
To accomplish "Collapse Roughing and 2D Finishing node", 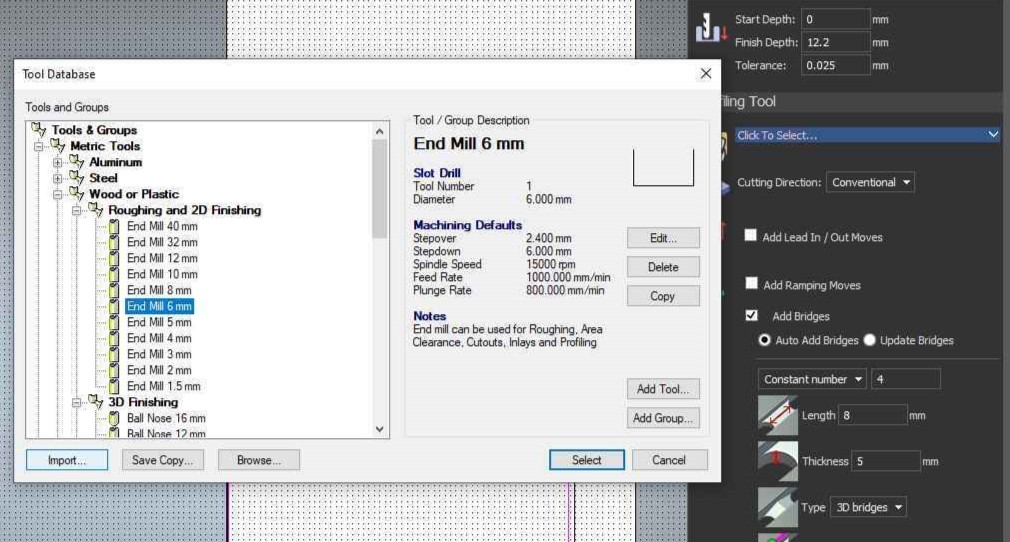I will (x=77, y=210).
